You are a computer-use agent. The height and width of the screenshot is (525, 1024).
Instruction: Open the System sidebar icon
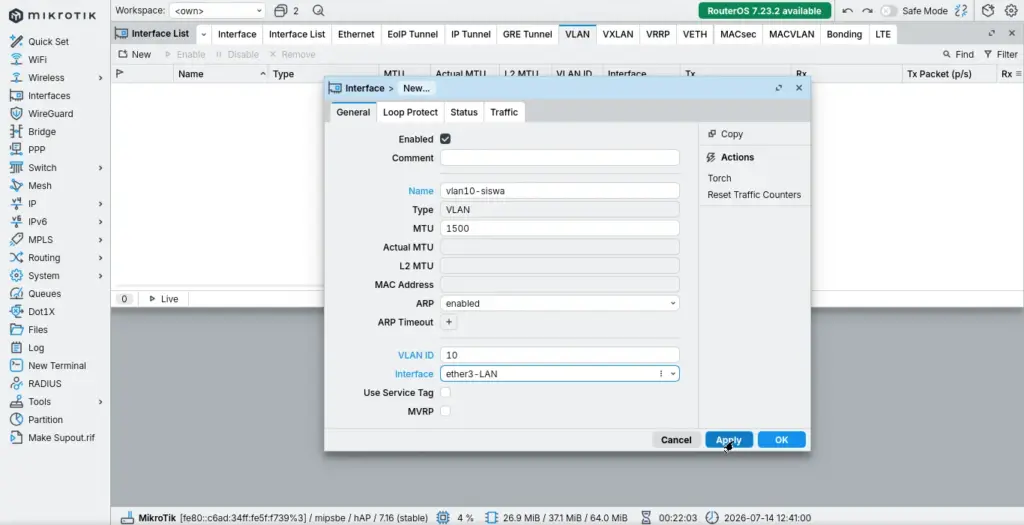tap(16, 276)
